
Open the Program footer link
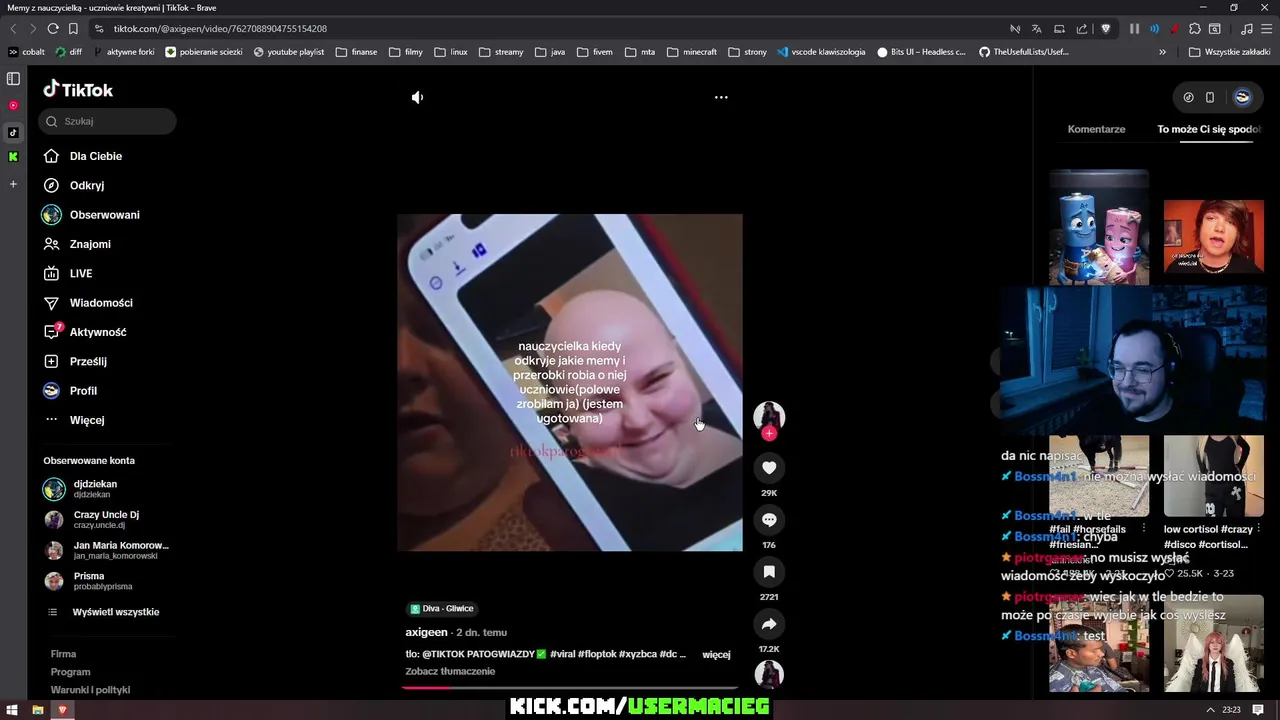click(x=70, y=672)
